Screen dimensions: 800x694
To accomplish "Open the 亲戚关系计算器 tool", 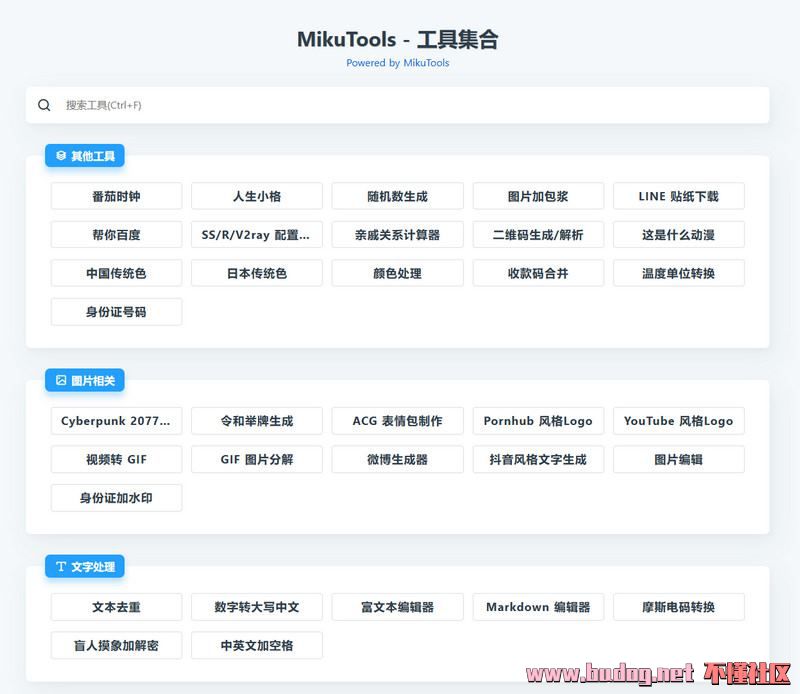I will coord(397,235).
